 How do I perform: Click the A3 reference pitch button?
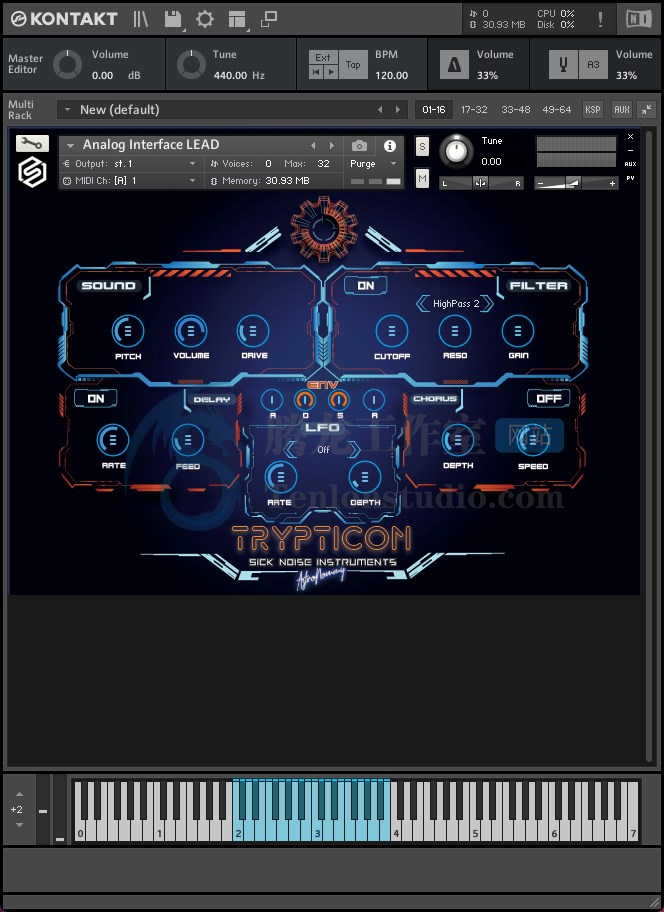(x=593, y=65)
